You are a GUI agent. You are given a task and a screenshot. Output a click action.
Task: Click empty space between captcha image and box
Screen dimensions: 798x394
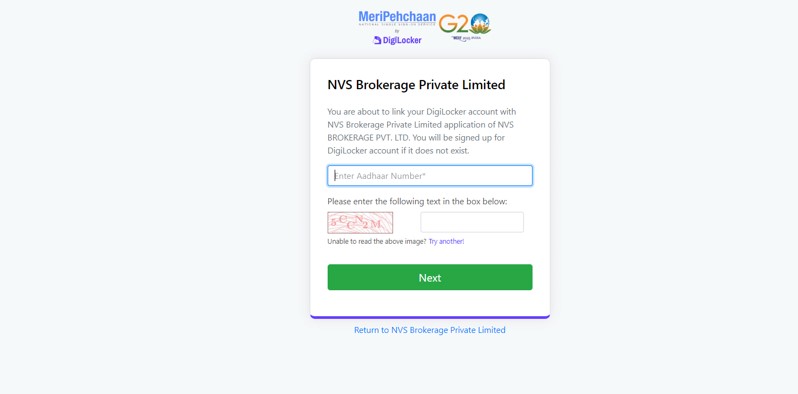[x=407, y=222]
